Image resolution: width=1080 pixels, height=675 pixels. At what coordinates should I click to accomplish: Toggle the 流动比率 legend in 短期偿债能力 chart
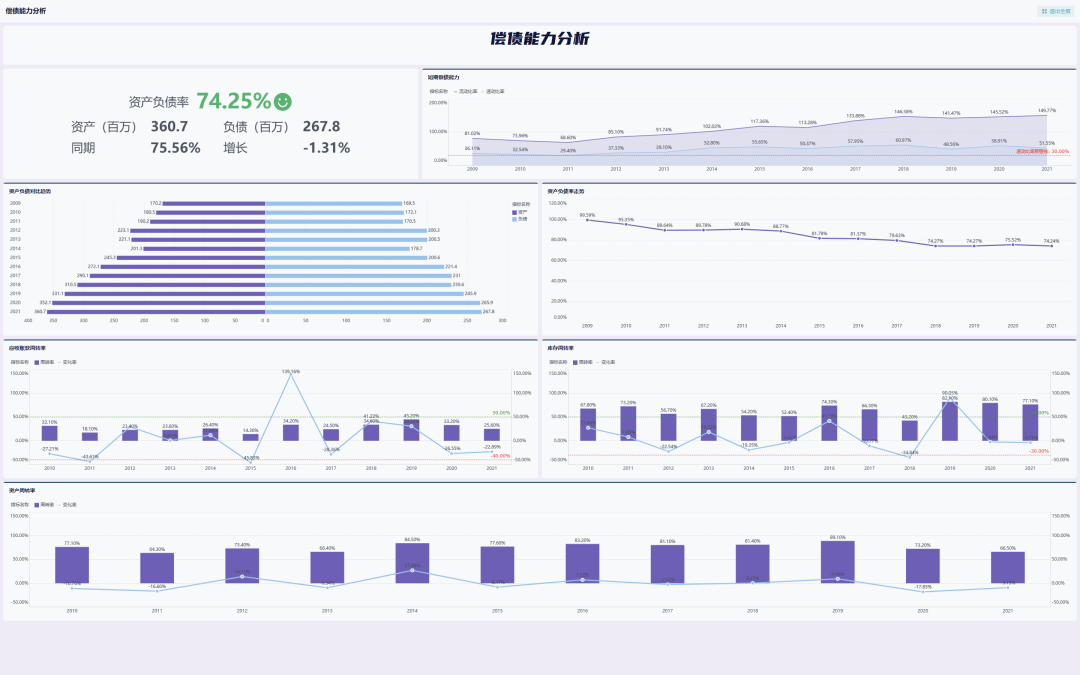(x=466, y=91)
